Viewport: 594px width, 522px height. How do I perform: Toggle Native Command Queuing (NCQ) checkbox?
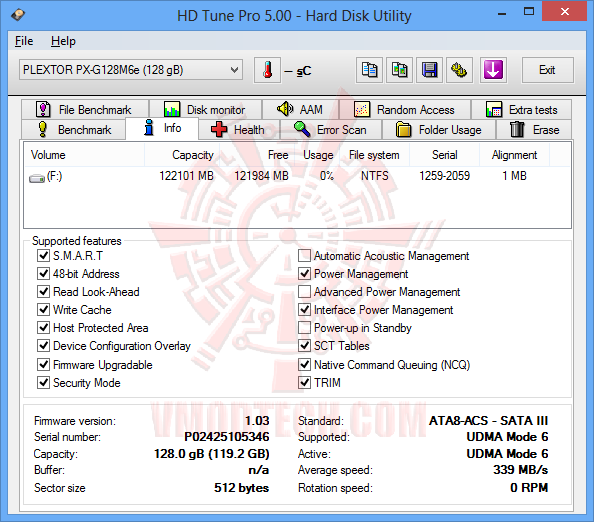pos(304,364)
